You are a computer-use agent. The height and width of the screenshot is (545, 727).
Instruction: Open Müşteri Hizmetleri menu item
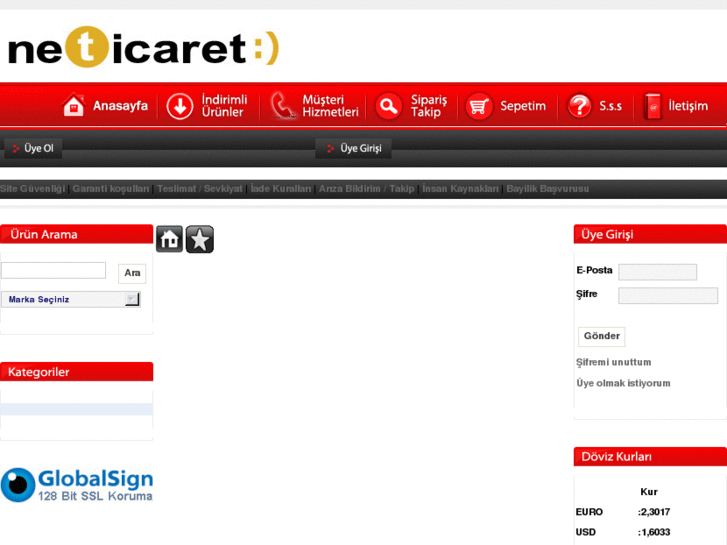pyautogui.click(x=330, y=106)
